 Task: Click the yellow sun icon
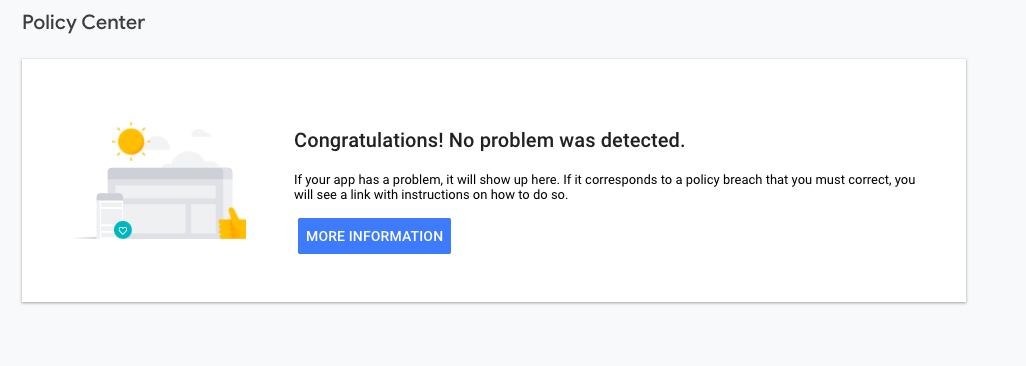coord(131,141)
